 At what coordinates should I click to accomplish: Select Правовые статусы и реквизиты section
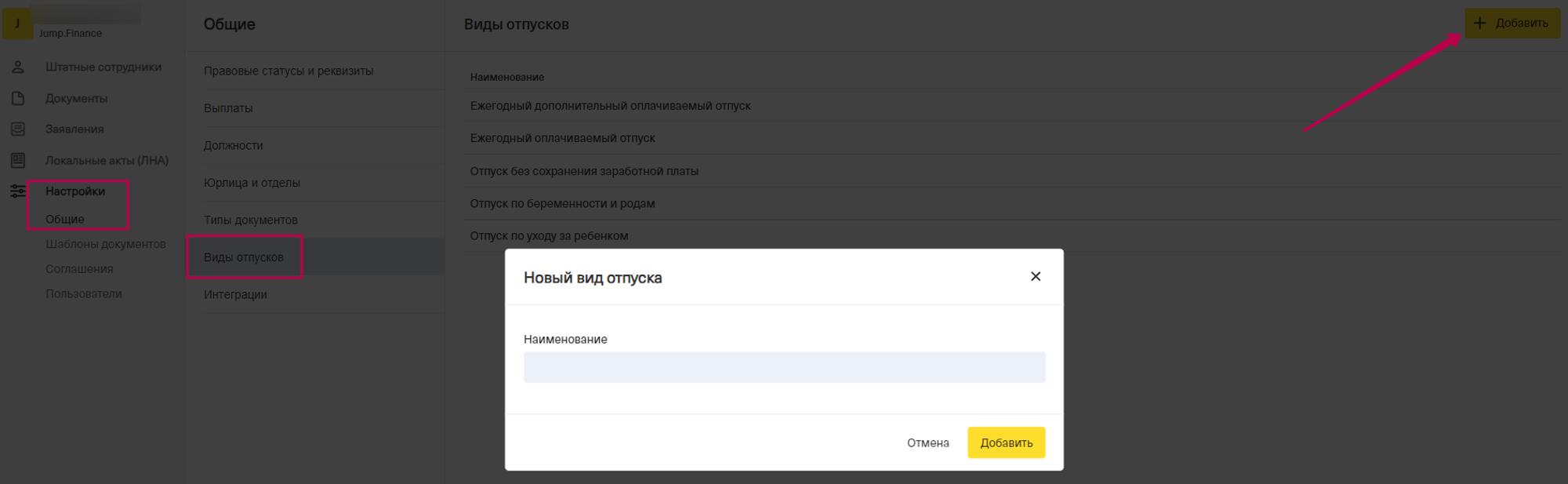[289, 71]
